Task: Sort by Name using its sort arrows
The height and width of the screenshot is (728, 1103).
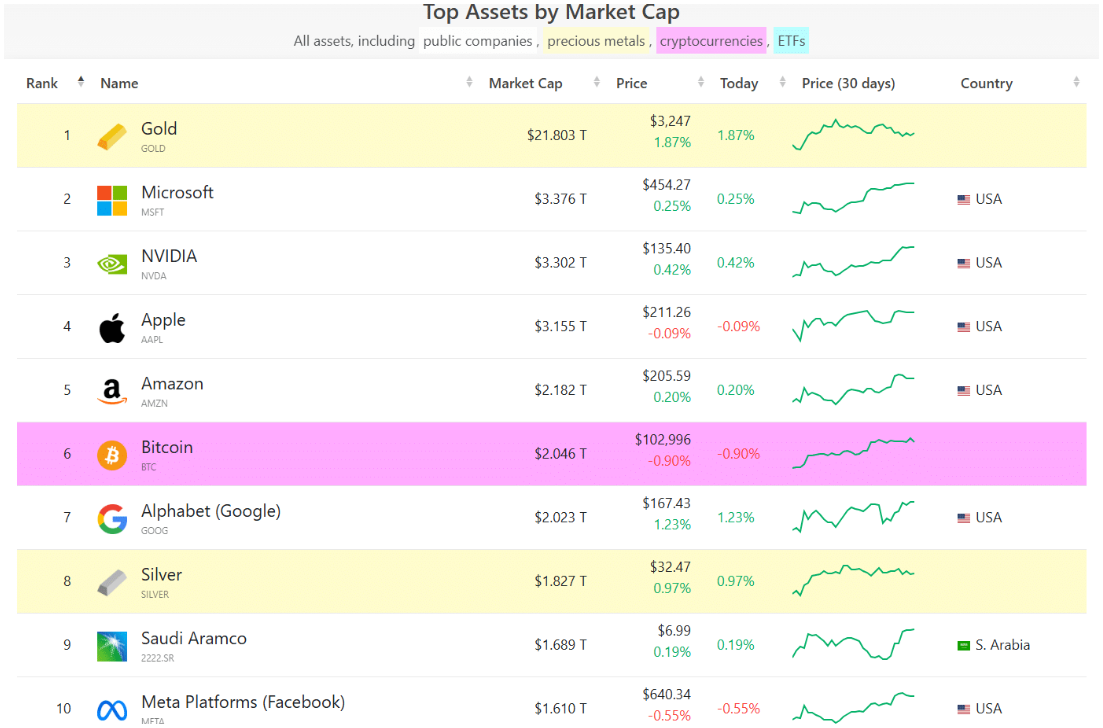Action: click(x=469, y=82)
